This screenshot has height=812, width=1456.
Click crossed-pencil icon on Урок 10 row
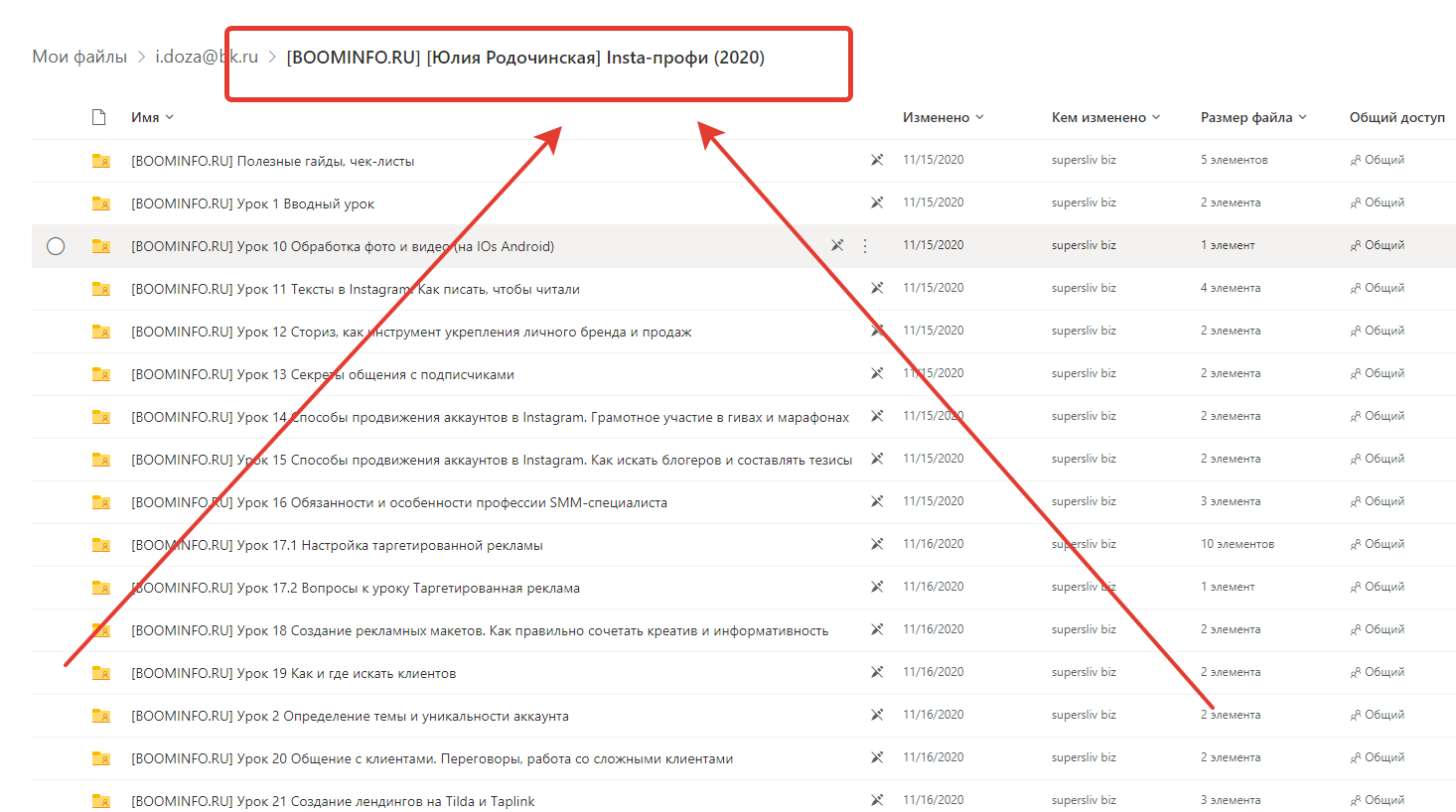point(837,245)
